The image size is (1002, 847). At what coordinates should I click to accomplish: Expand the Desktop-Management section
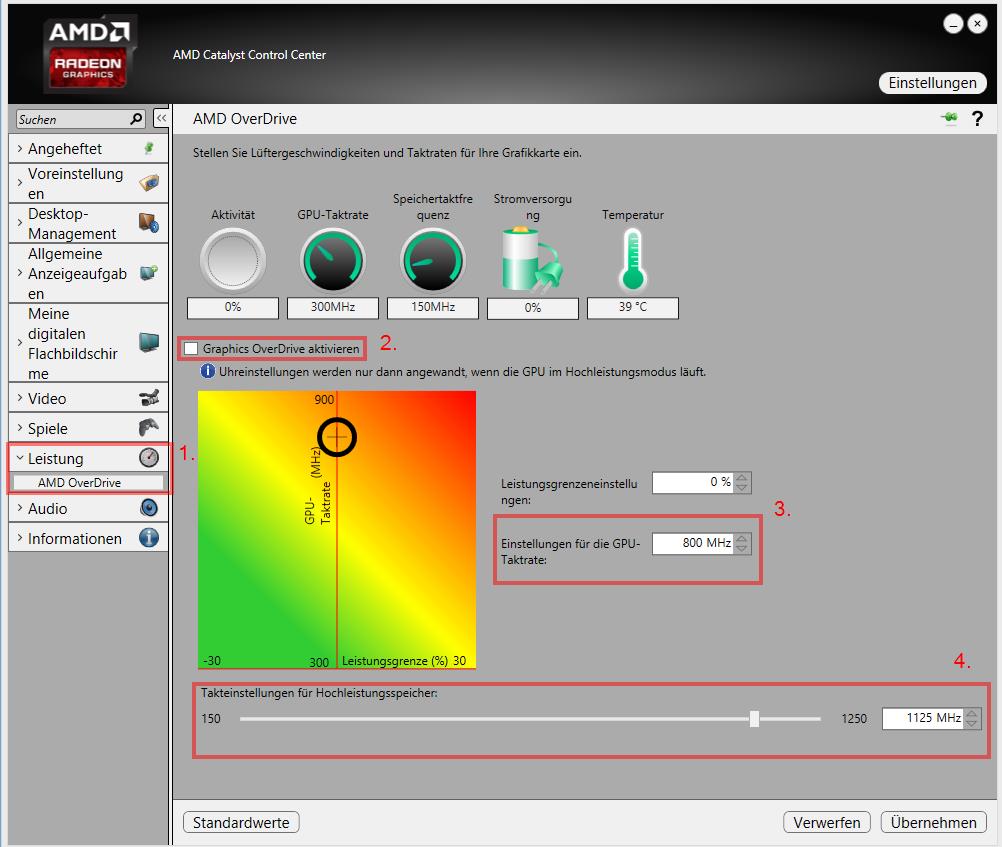tap(20, 223)
